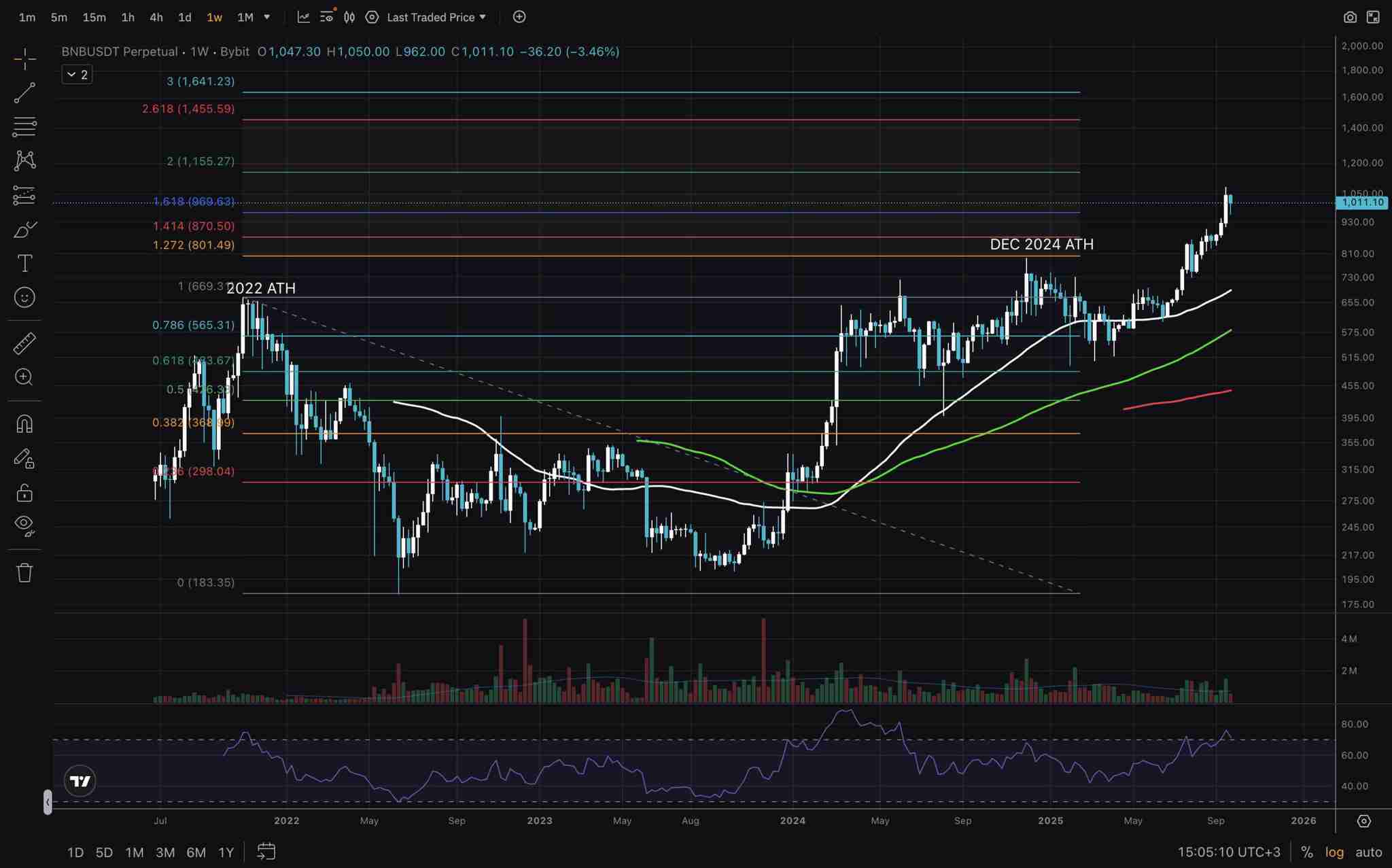Select the text annotation tool
The width and height of the screenshot is (1392, 868).
pyautogui.click(x=24, y=263)
